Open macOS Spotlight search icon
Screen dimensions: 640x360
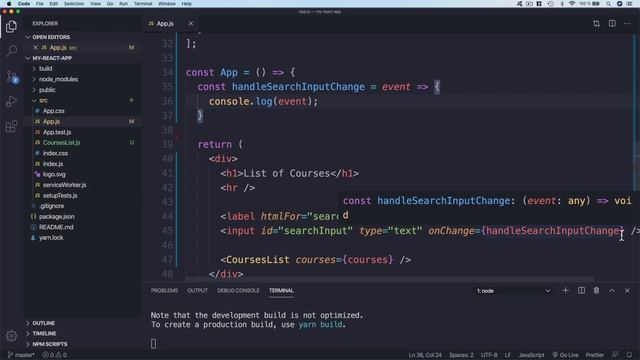(x=609, y=4)
